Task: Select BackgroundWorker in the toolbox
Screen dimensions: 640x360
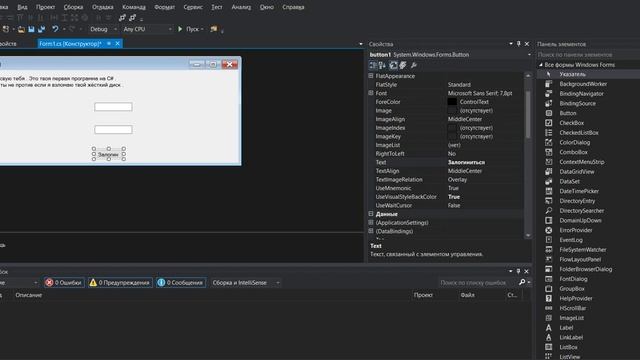Action: click(583, 84)
